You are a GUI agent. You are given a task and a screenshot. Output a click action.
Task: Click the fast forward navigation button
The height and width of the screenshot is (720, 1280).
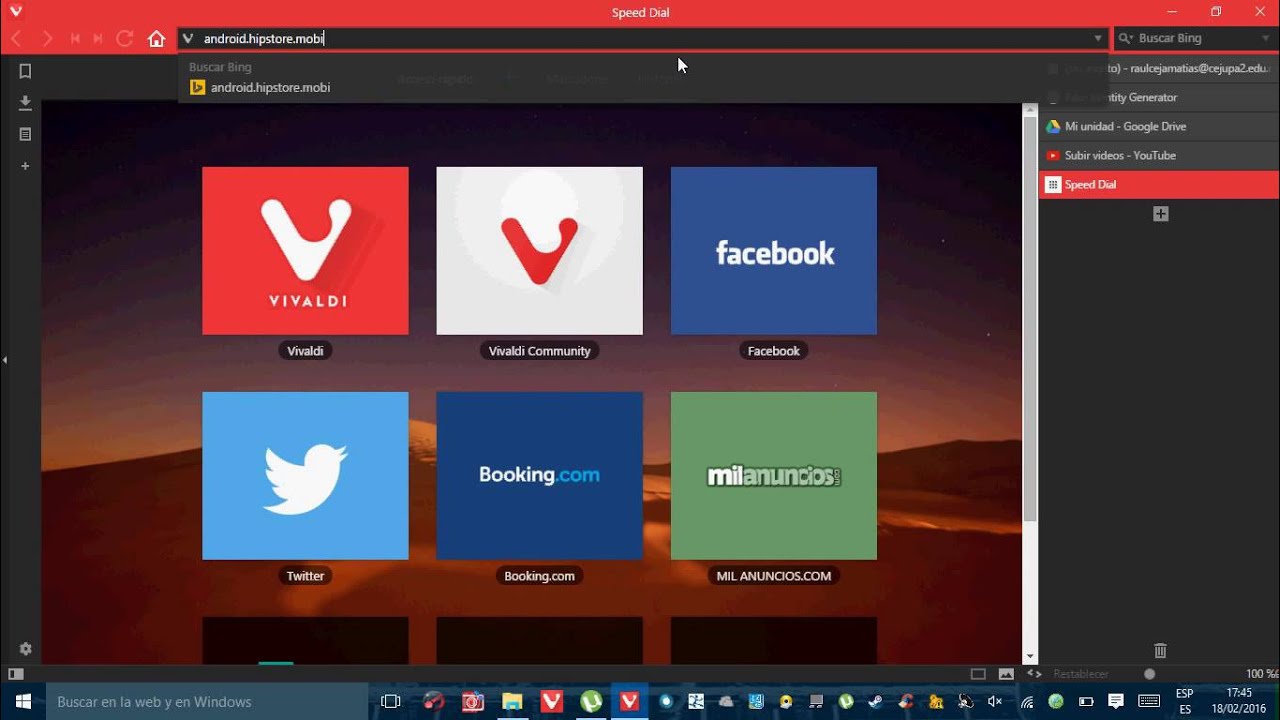point(98,38)
